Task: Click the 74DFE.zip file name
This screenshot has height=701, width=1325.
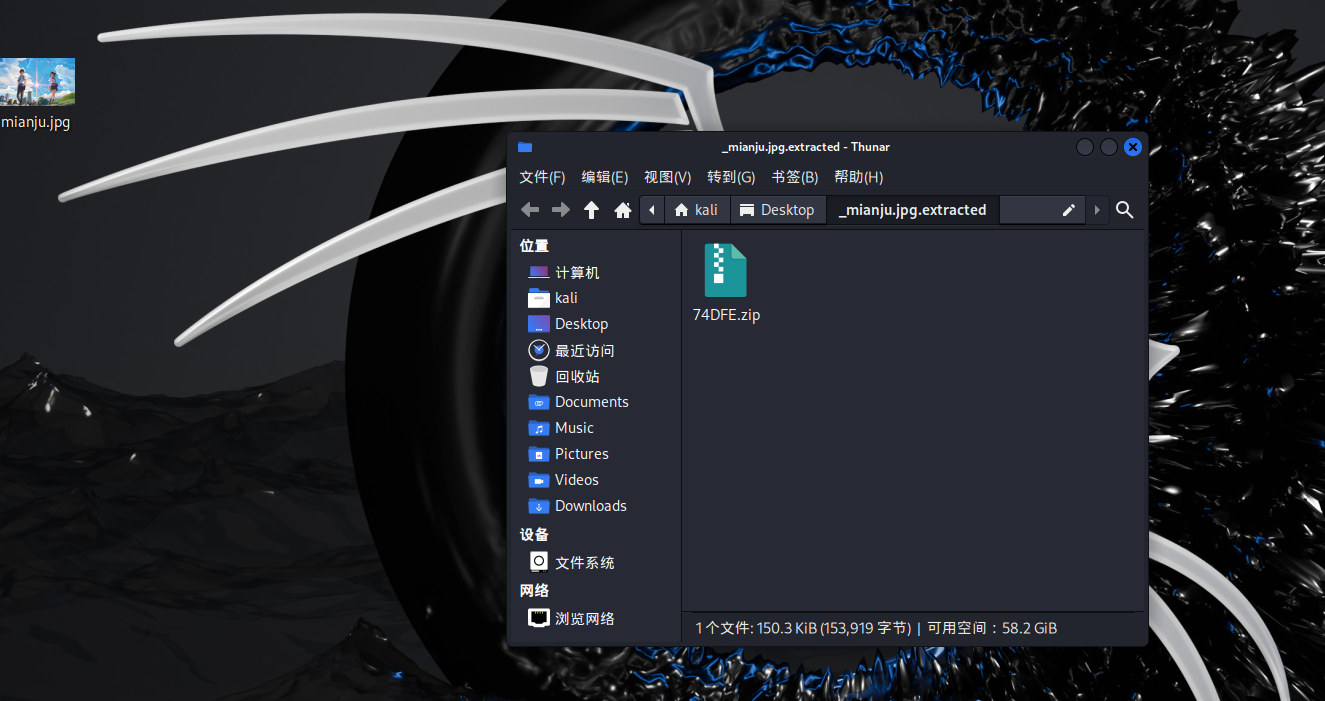Action: [x=727, y=315]
